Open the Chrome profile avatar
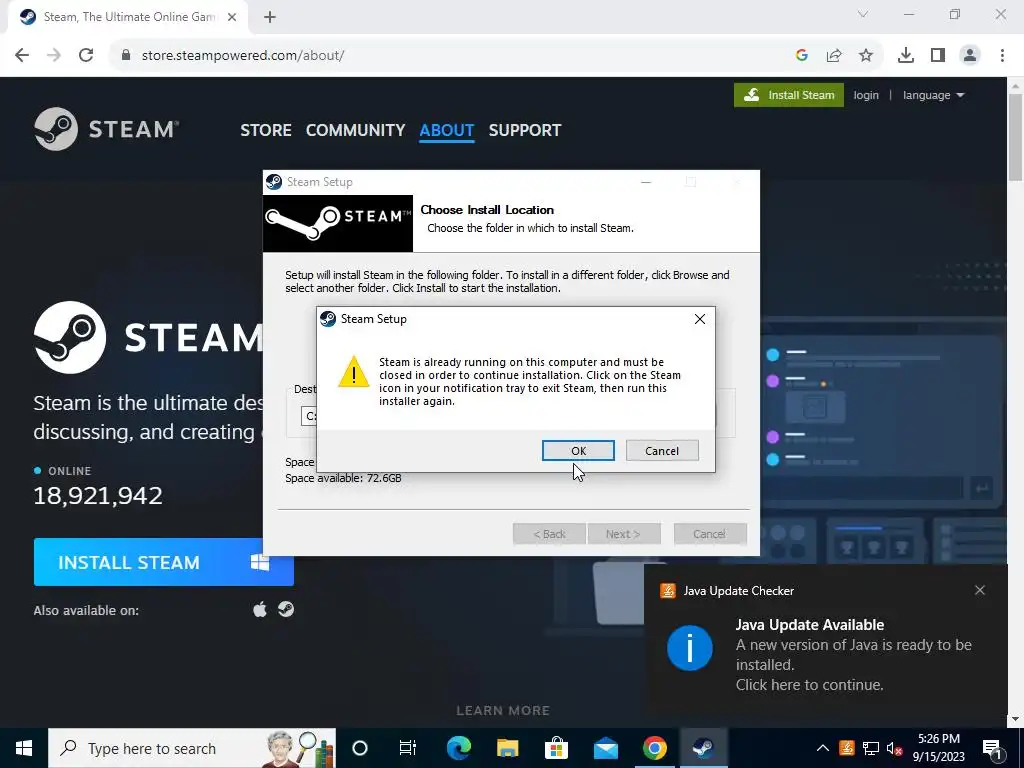The image size is (1024, 768). pyautogui.click(x=970, y=55)
